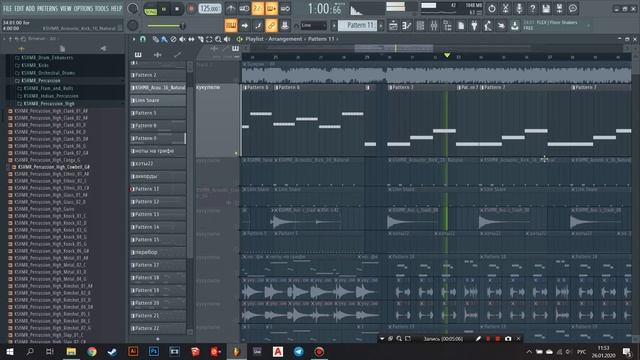The image size is (640, 360).
Task: Click the Stop playback button
Action: [x=177, y=9]
